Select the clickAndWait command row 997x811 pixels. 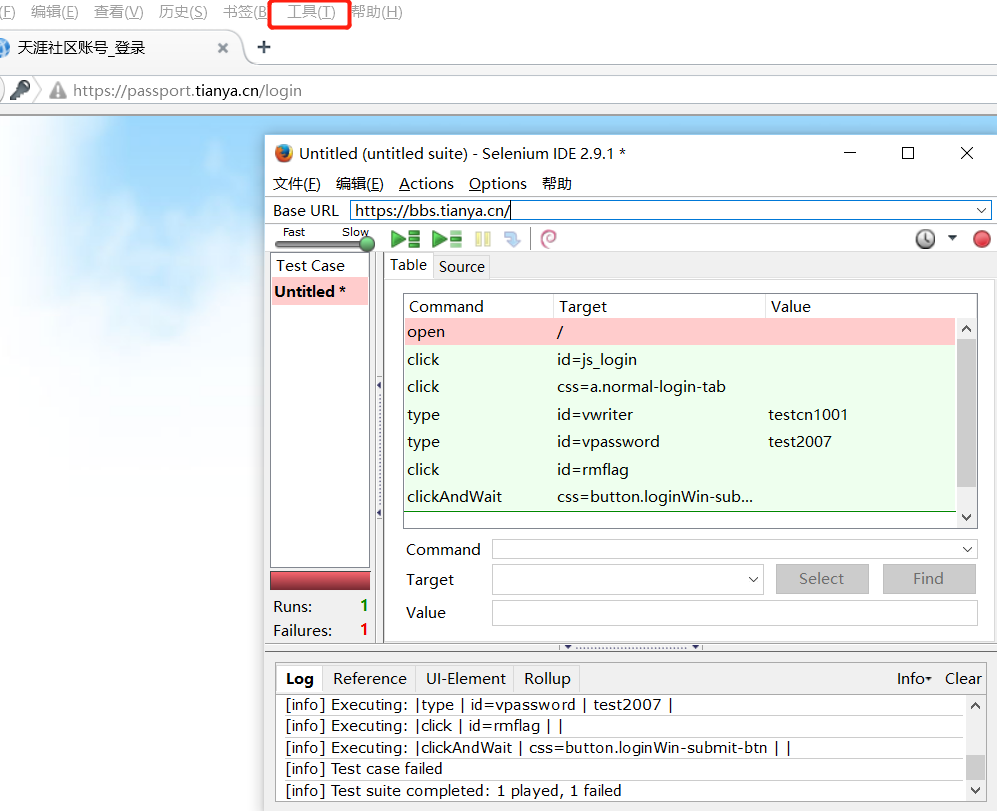pos(680,497)
